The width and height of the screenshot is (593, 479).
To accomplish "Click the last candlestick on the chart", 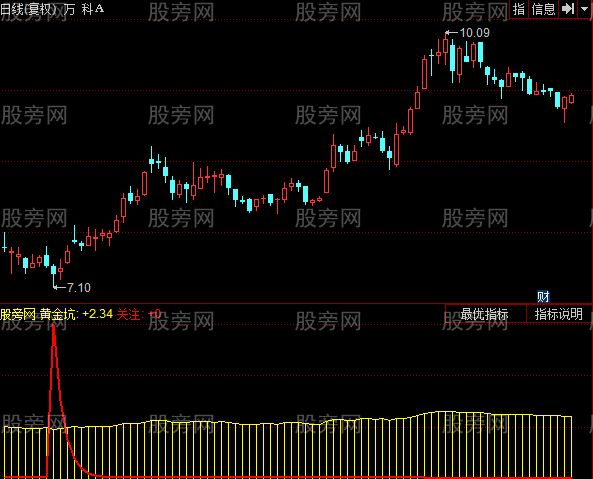I will point(571,98).
